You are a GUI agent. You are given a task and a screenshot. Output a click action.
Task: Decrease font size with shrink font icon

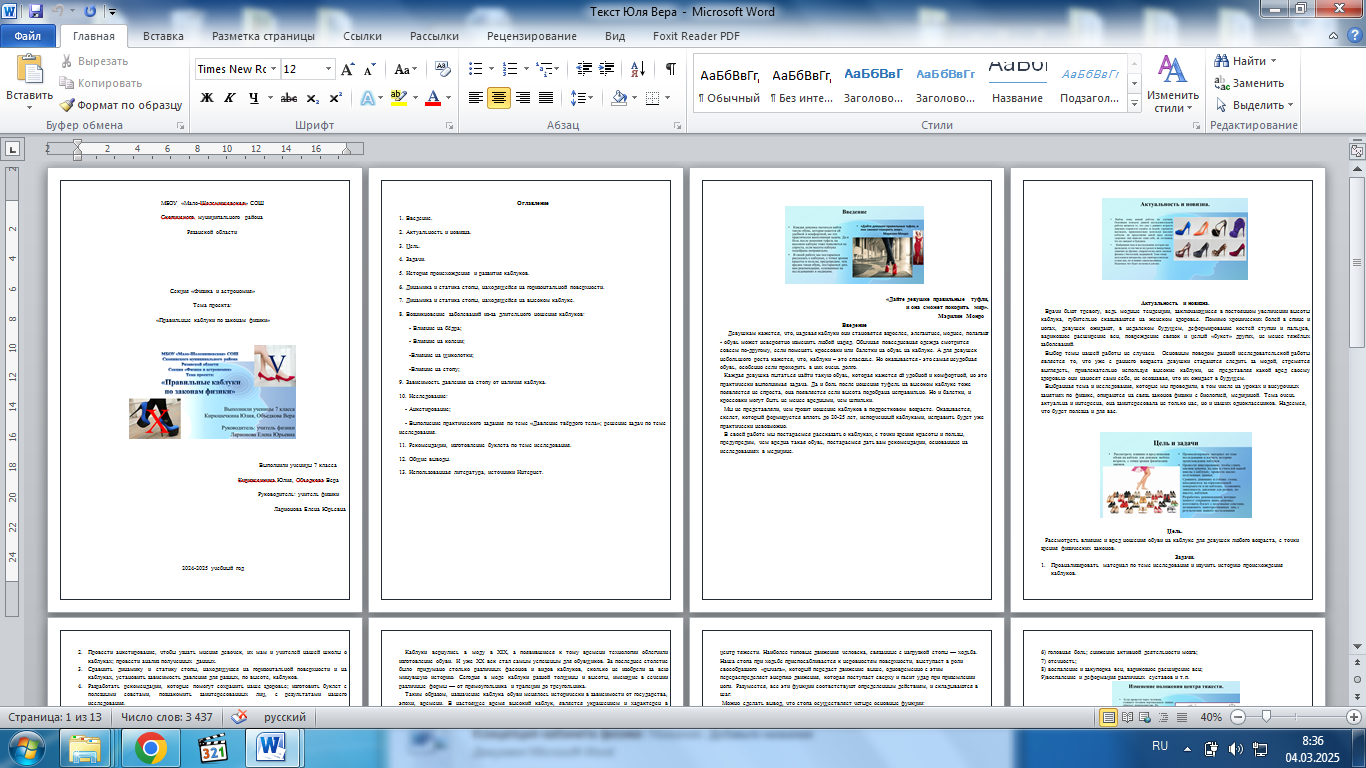tap(369, 70)
